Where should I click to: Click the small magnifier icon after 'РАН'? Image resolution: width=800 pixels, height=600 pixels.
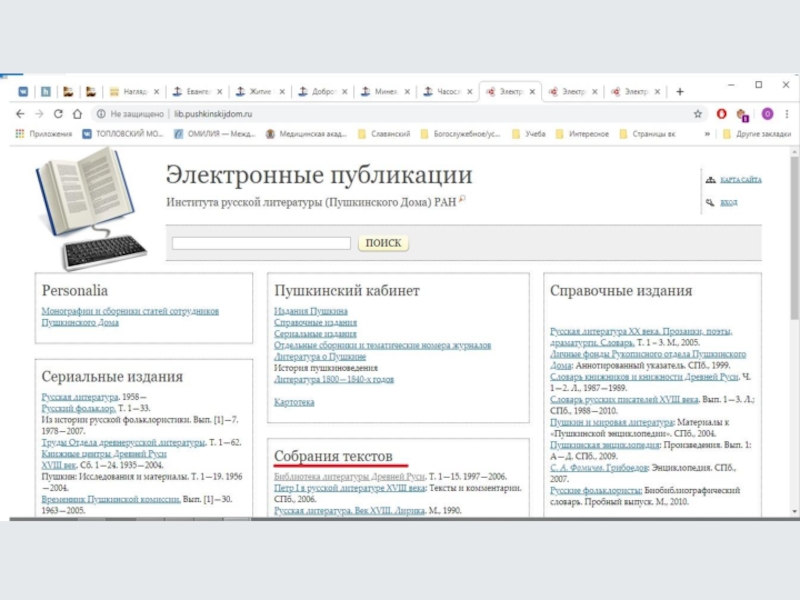coord(462,199)
